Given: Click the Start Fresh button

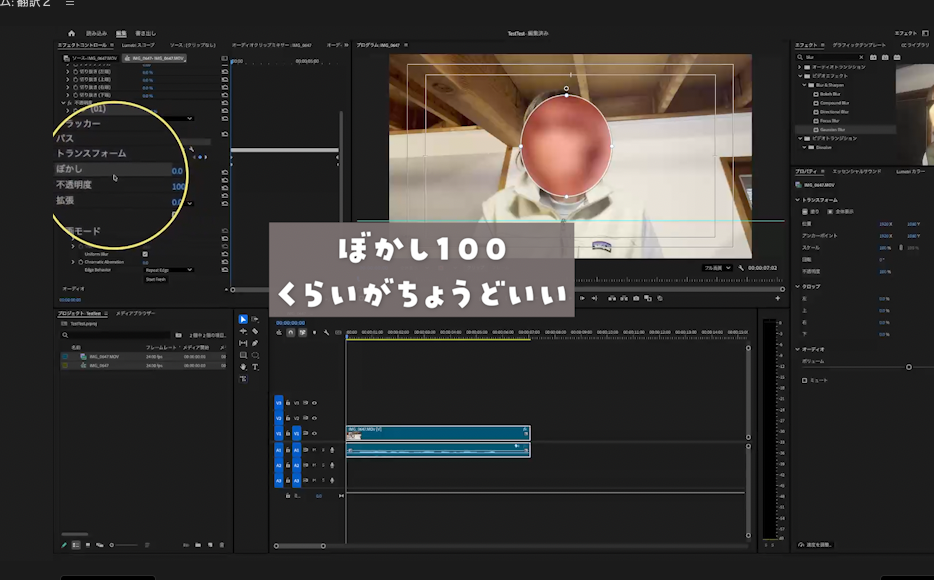Looking at the screenshot, I should [x=156, y=279].
